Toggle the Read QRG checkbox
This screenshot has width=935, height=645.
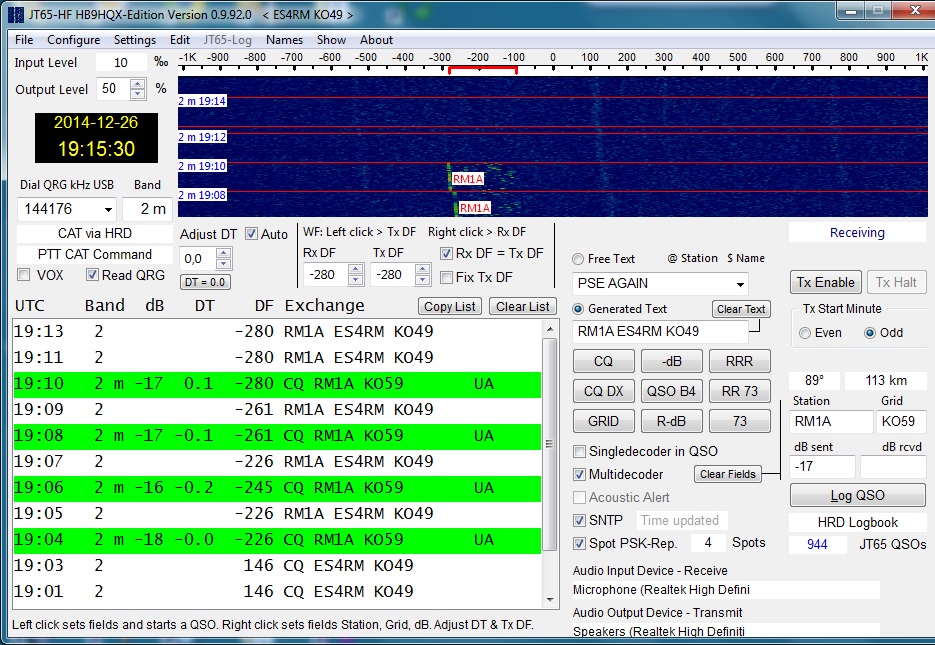click(93, 275)
